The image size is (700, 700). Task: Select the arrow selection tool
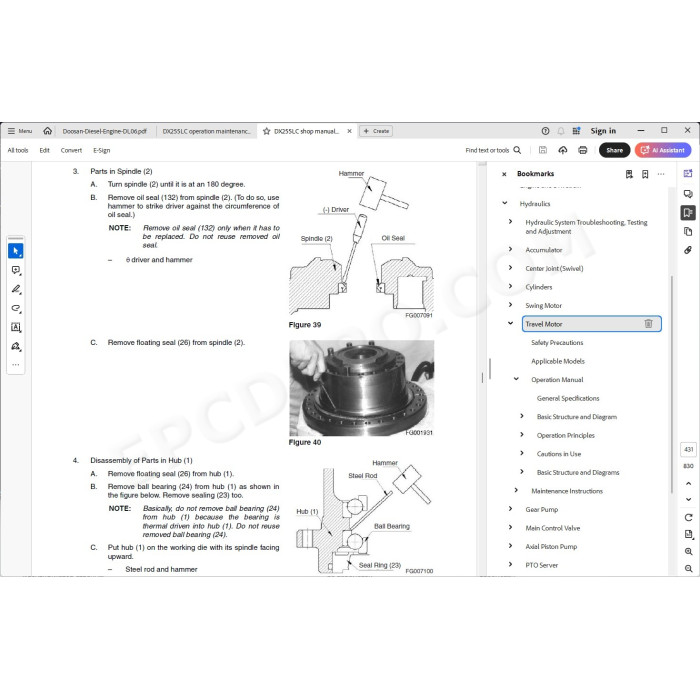[16, 251]
